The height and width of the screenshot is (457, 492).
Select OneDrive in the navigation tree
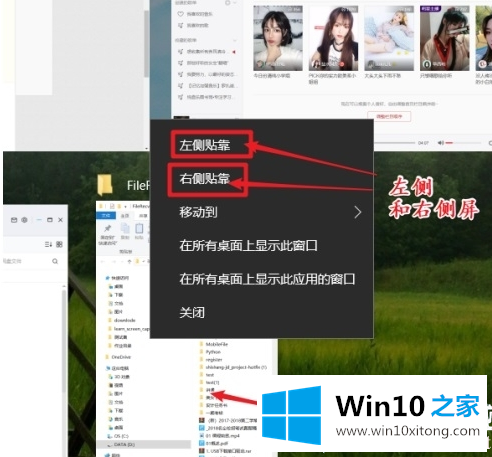pyautogui.click(x=118, y=357)
